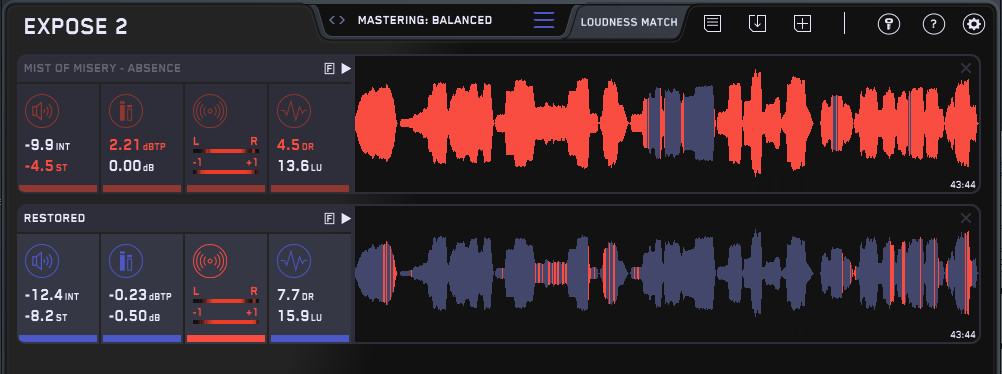Click the blue status bar under RESTORED dynamic range
The width and height of the screenshot is (1002, 374).
pos(310,338)
